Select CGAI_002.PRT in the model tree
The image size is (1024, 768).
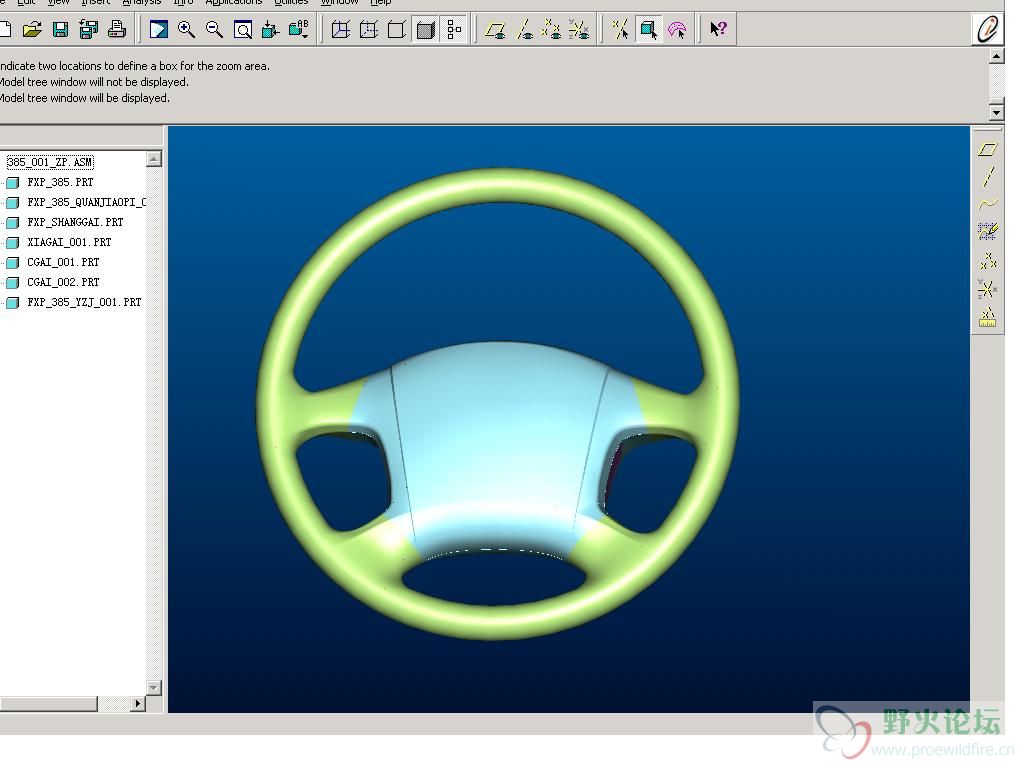63,282
